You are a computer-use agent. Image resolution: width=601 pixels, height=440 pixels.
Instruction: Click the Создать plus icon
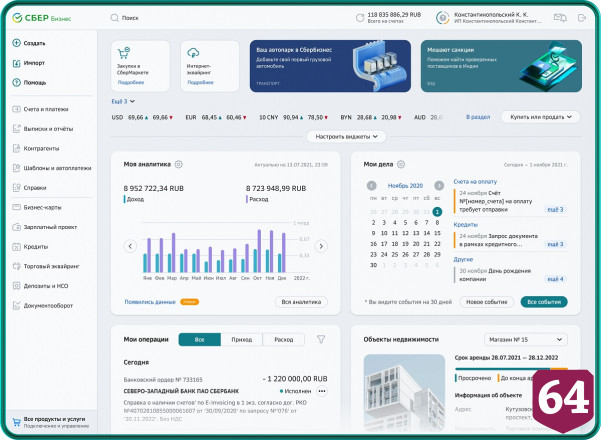[x=16, y=43]
